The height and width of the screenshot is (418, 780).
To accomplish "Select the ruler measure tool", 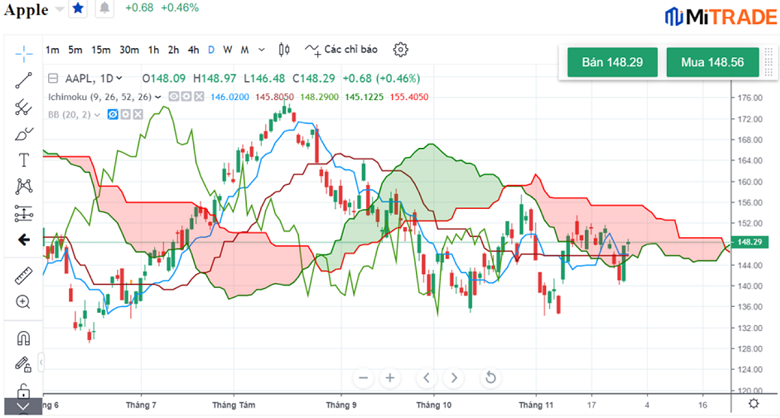I will (x=23, y=276).
